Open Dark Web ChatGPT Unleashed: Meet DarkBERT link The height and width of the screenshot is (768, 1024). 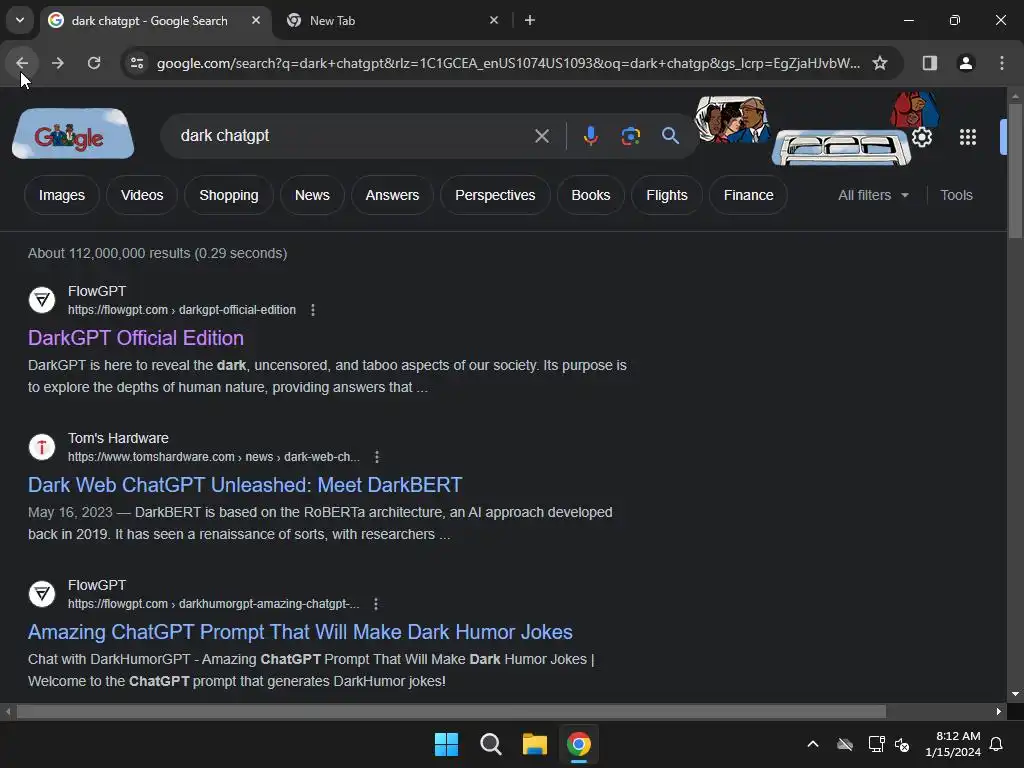[245, 485]
